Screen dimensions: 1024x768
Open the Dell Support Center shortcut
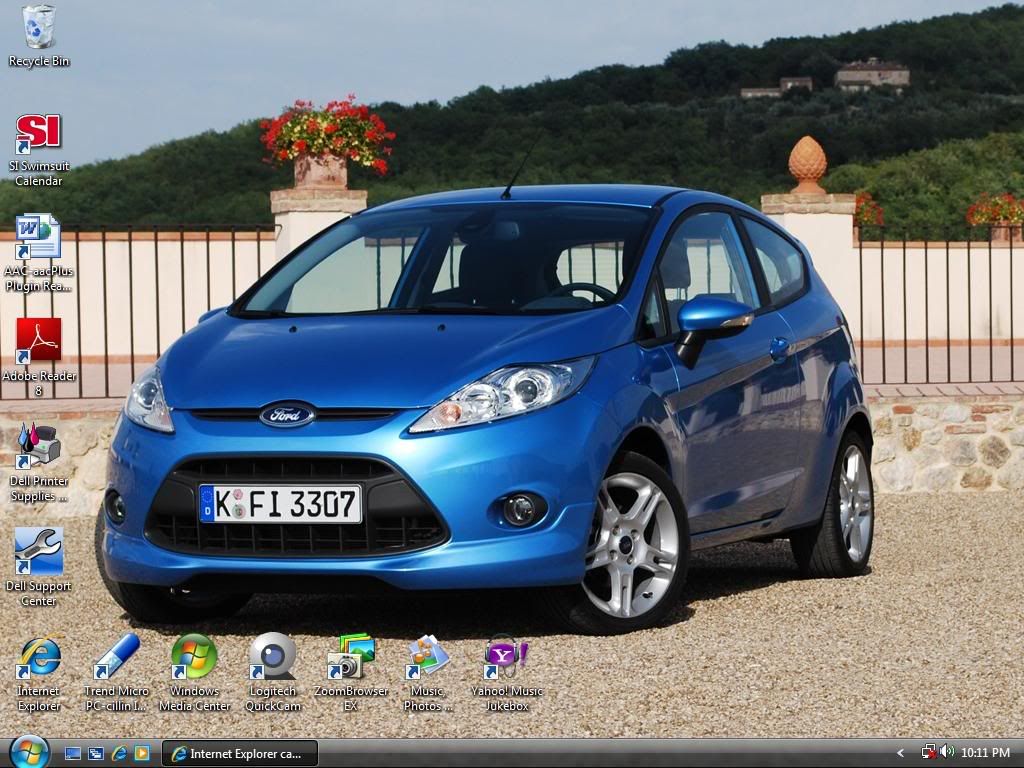(x=38, y=552)
